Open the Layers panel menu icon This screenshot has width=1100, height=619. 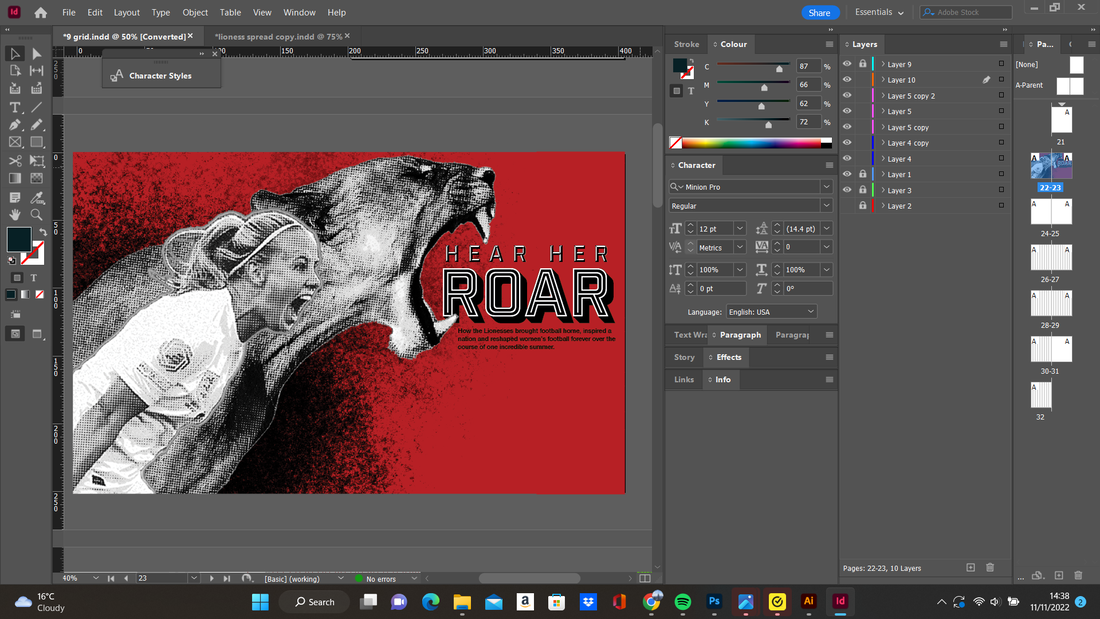coord(1003,44)
